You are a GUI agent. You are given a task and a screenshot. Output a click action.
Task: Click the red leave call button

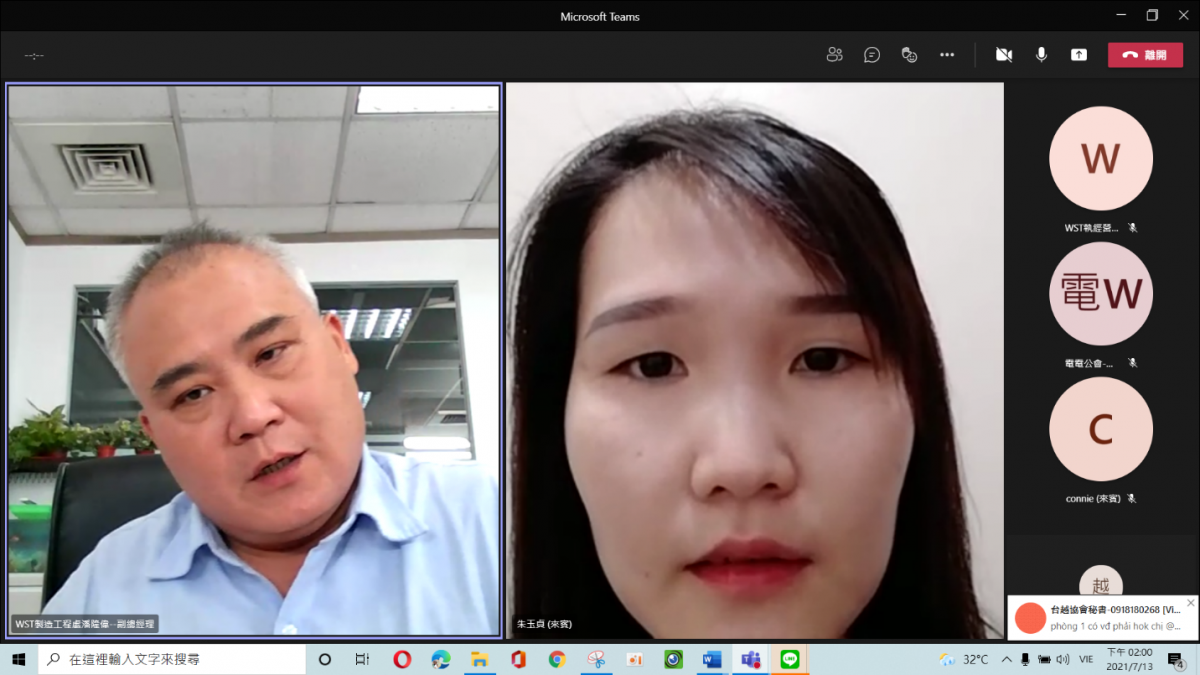[x=1145, y=55]
